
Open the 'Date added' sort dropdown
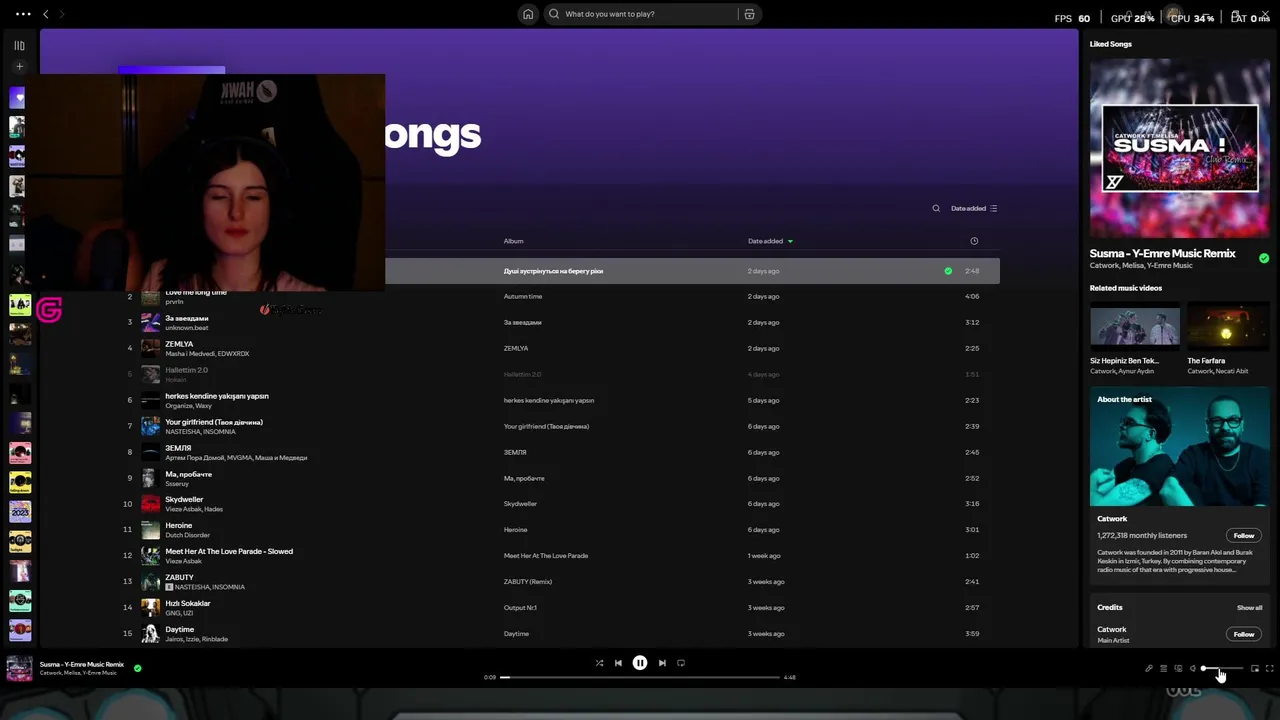coord(974,208)
